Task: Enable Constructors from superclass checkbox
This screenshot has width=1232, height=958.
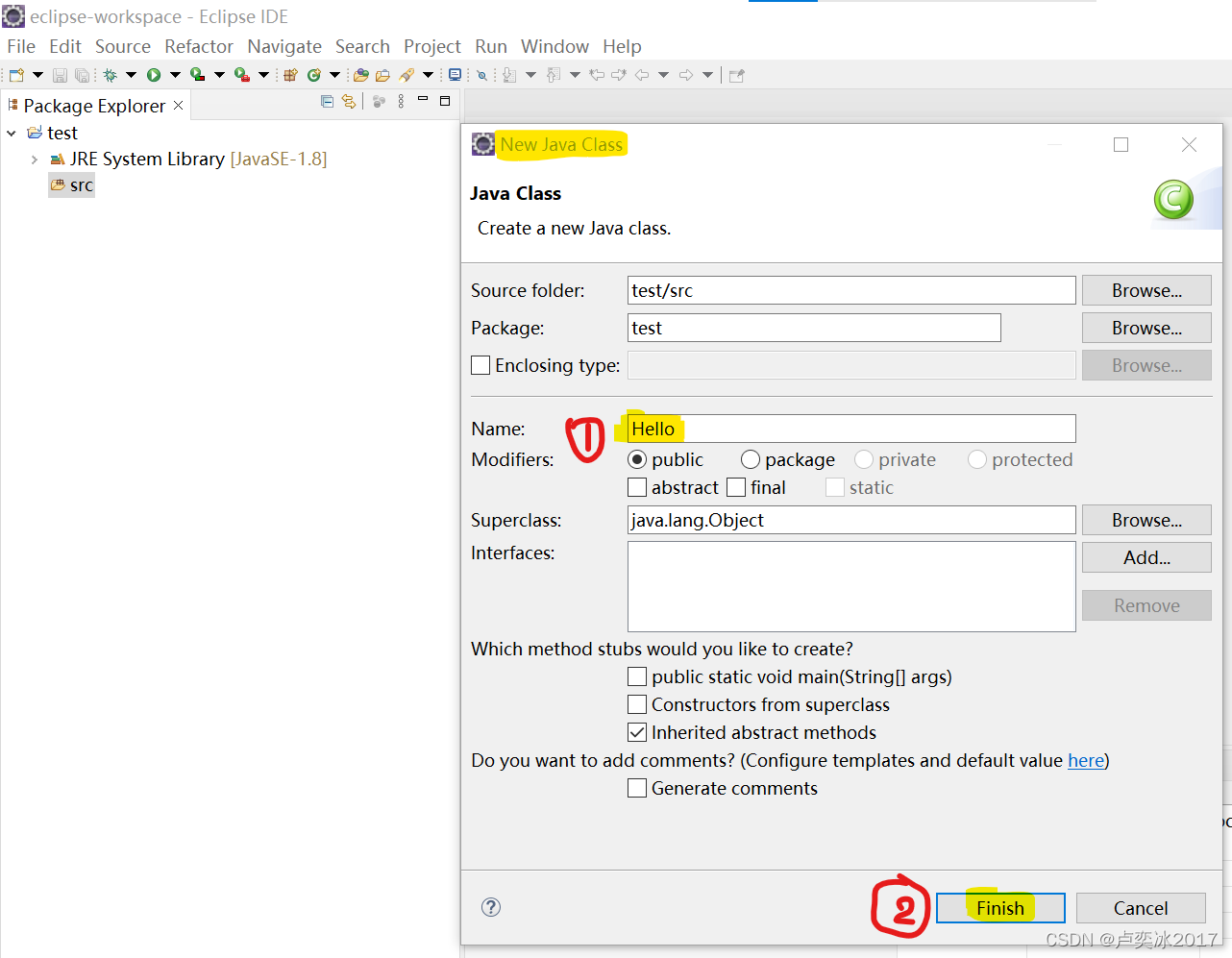Action: 637,704
